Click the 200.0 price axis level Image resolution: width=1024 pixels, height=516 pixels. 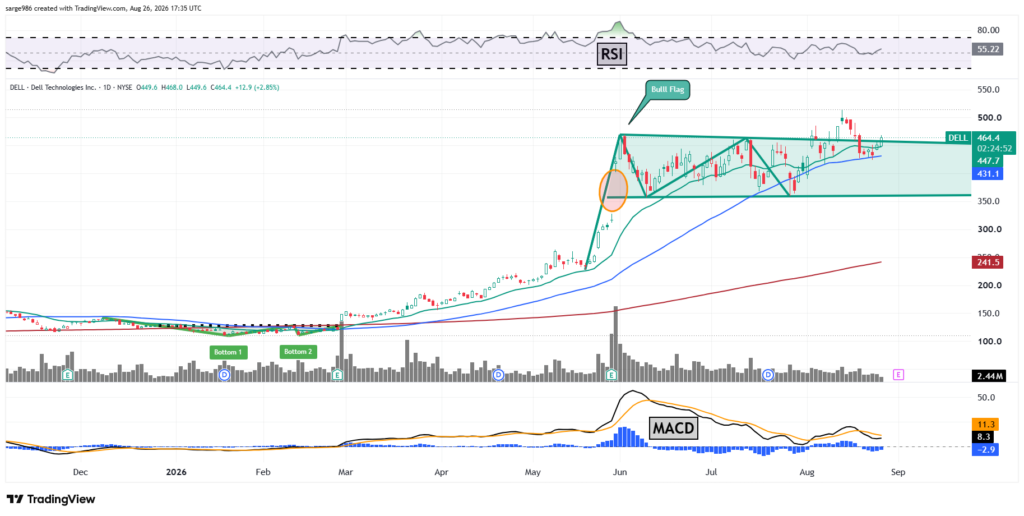point(988,285)
